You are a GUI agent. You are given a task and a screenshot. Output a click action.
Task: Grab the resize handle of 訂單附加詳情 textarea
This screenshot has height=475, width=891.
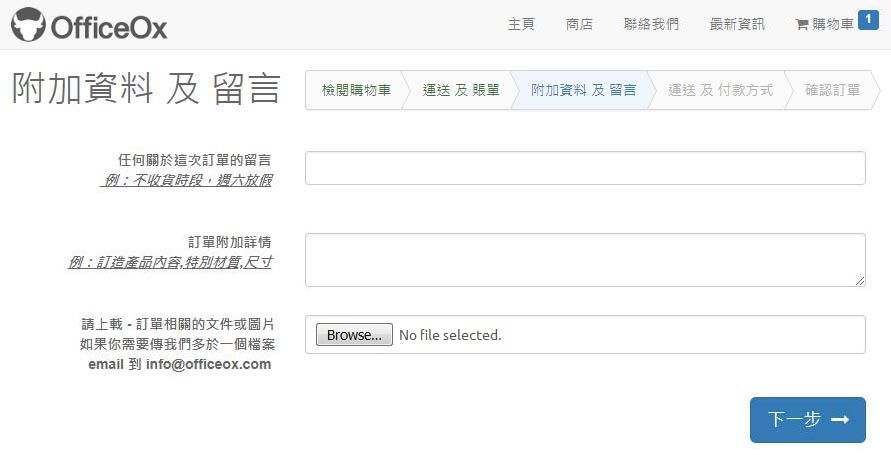click(x=860, y=281)
